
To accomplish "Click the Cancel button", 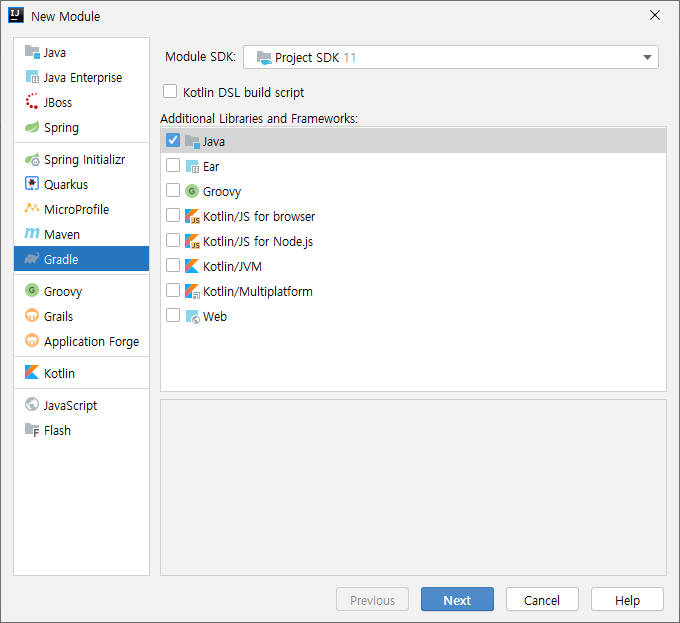I will [542, 600].
